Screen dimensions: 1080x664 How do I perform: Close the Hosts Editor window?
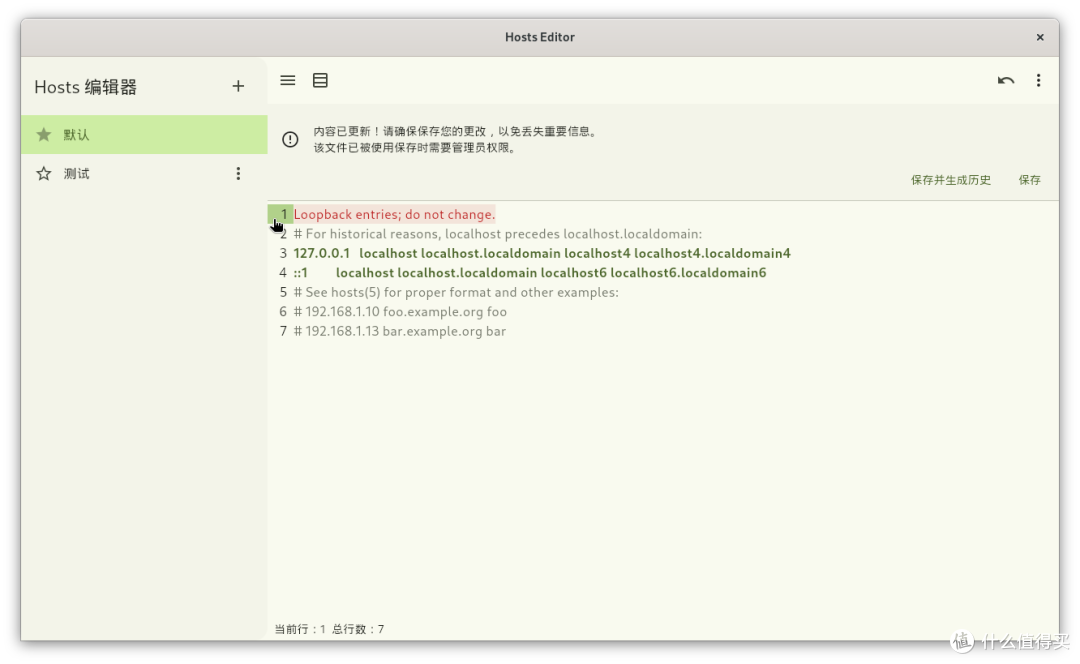coord(1040,37)
